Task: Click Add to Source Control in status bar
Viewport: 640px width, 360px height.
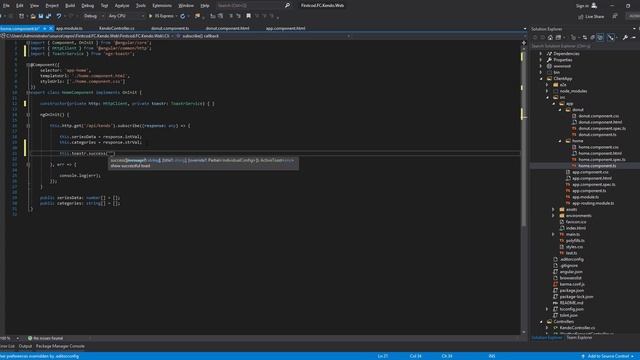Action: (608, 356)
